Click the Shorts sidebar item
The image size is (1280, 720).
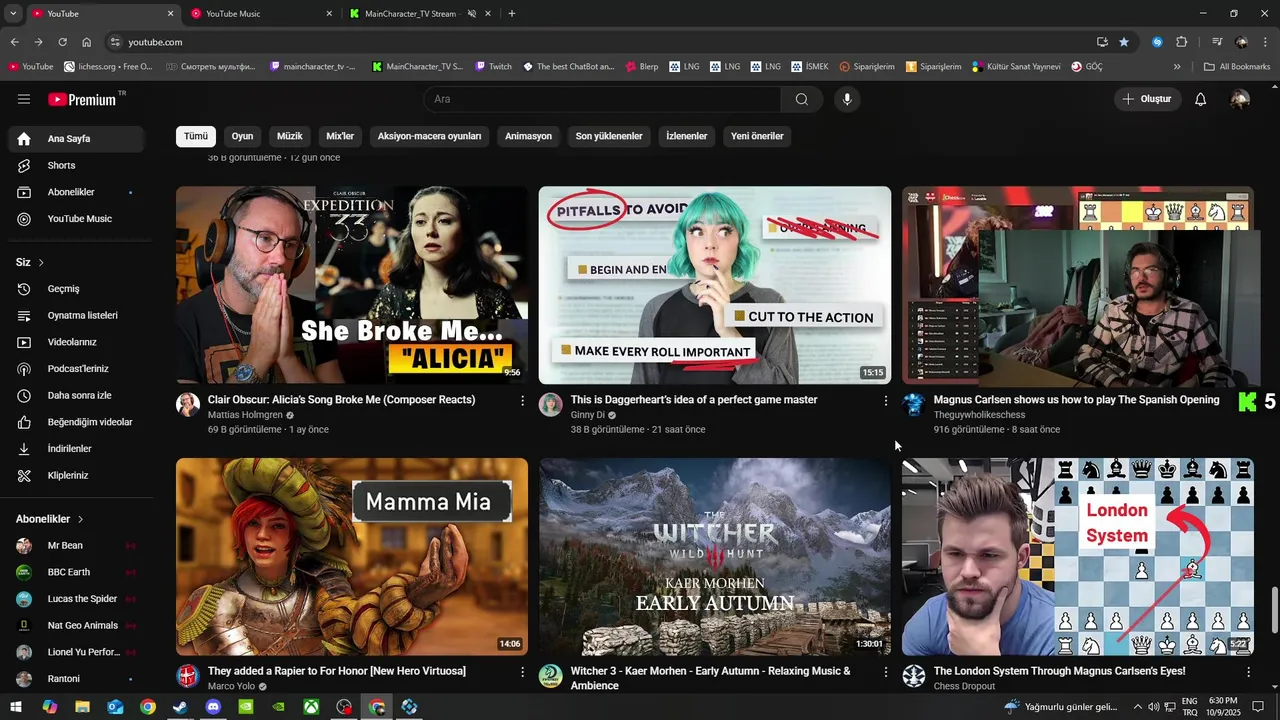pyautogui.click(x=76, y=165)
